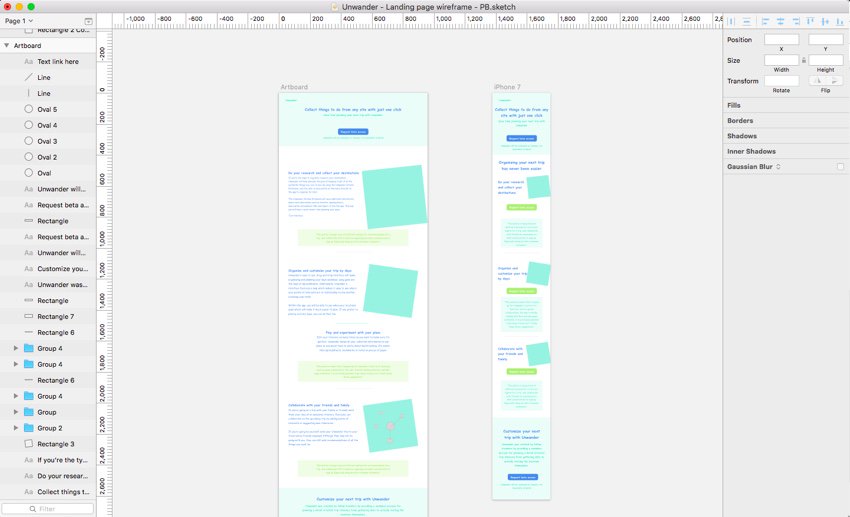Viewport: 850px width, 517px height.
Task: Click the Rectangle 3 layer shape icon
Action: coord(29,443)
